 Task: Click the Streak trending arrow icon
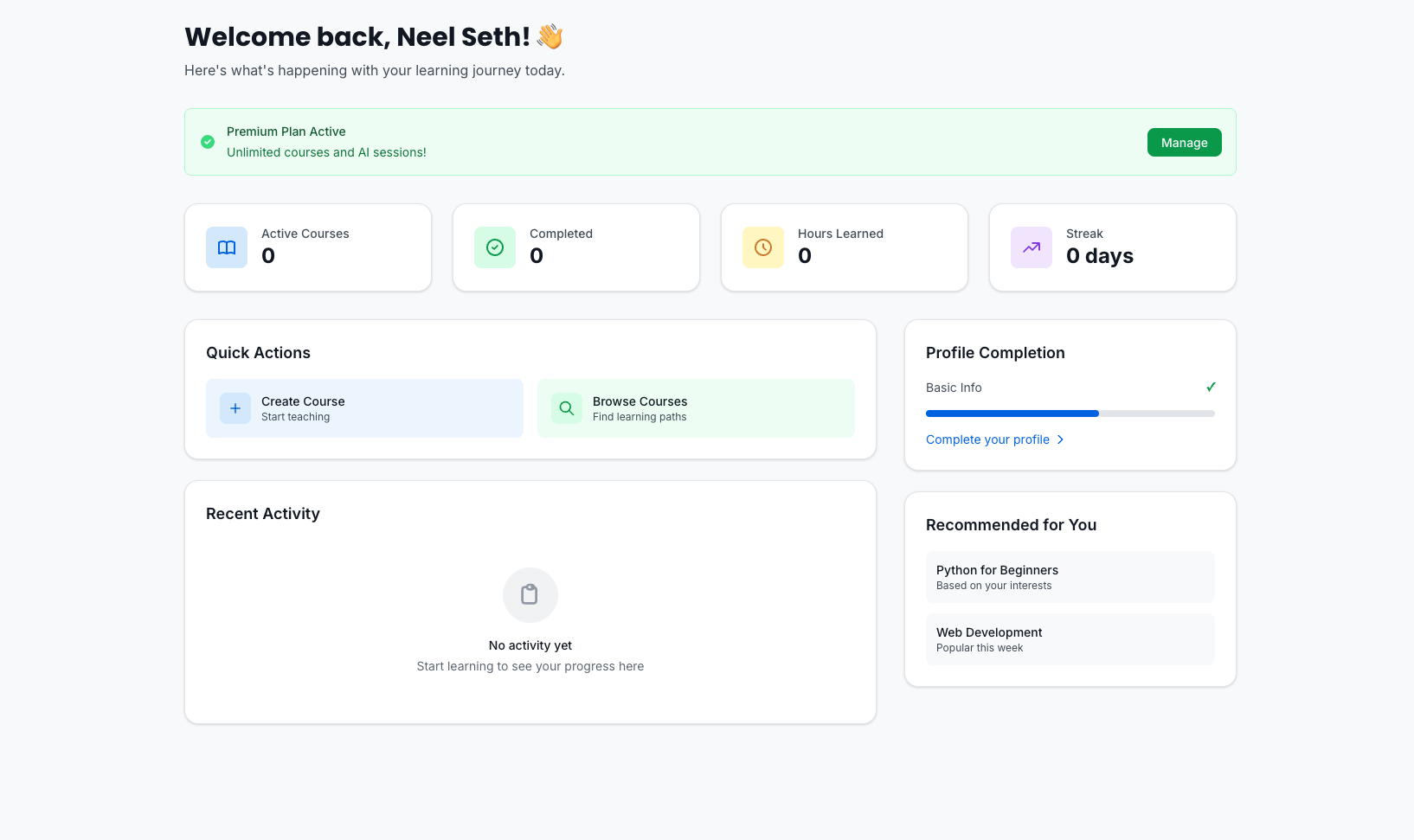[x=1032, y=247]
